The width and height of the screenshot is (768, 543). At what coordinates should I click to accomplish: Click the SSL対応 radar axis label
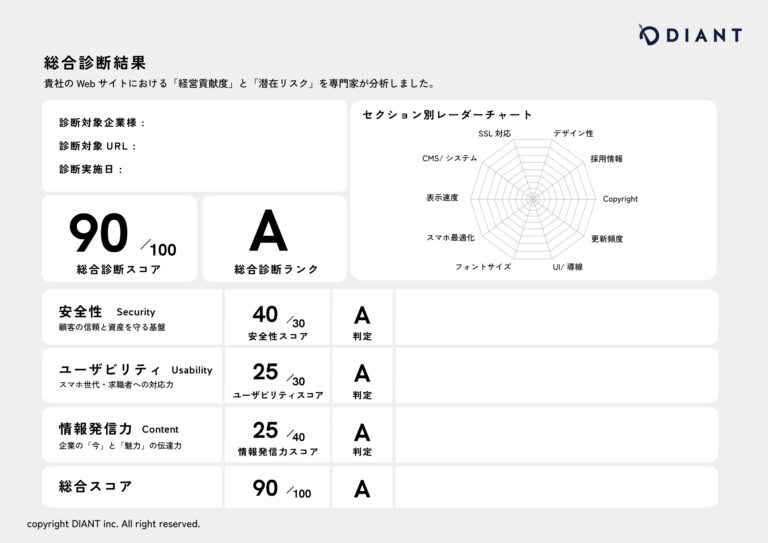(494, 133)
